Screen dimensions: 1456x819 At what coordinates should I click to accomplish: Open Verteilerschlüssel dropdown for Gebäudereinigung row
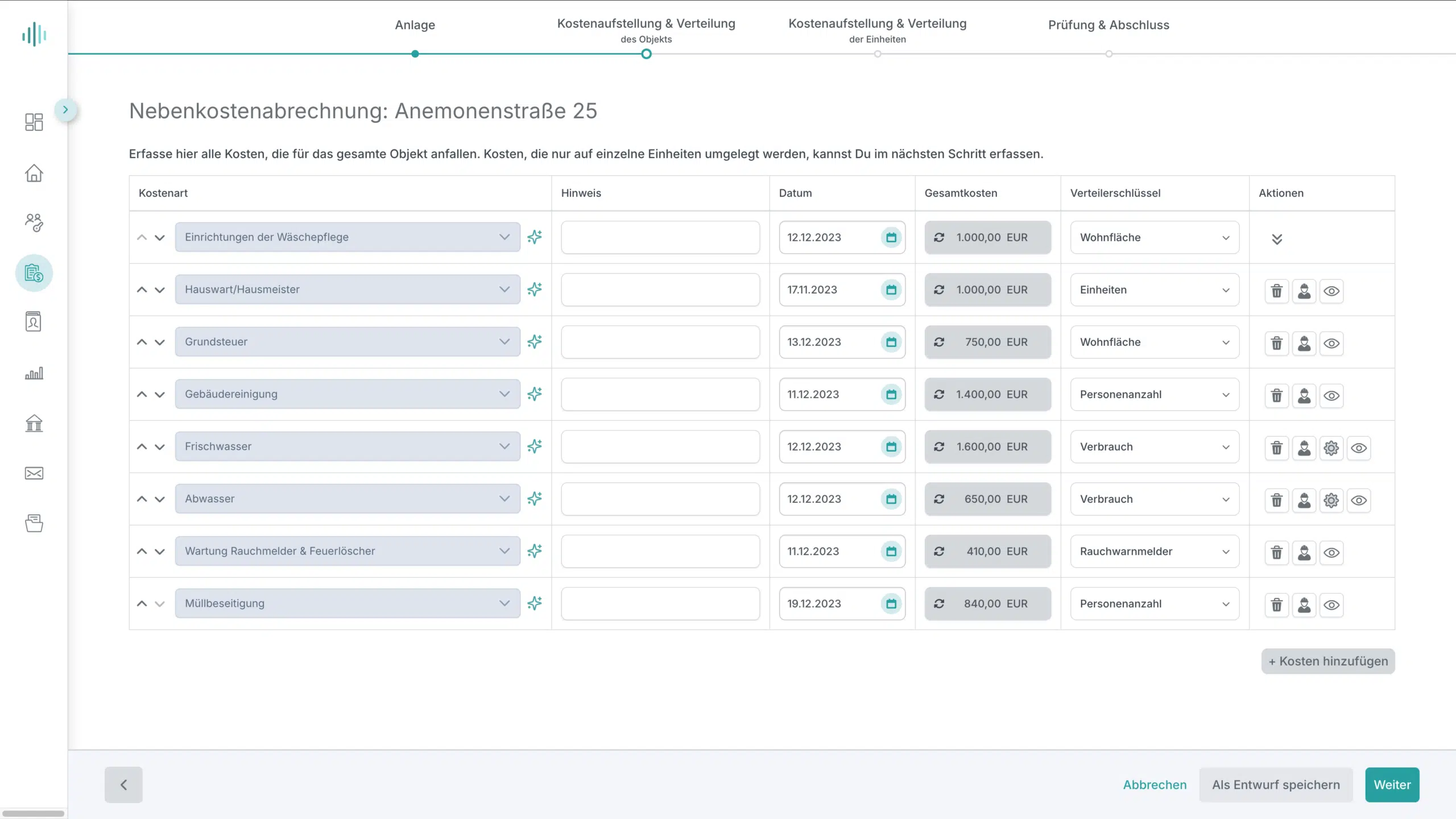pyautogui.click(x=1155, y=394)
